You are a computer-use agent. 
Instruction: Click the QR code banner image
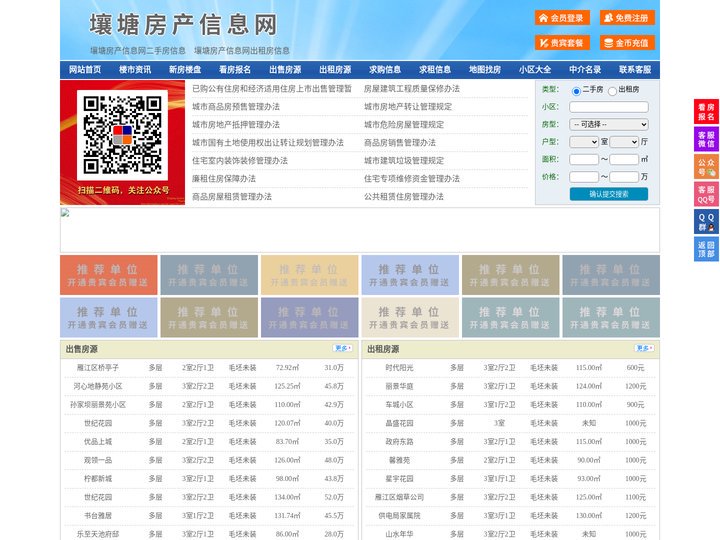[x=123, y=142]
